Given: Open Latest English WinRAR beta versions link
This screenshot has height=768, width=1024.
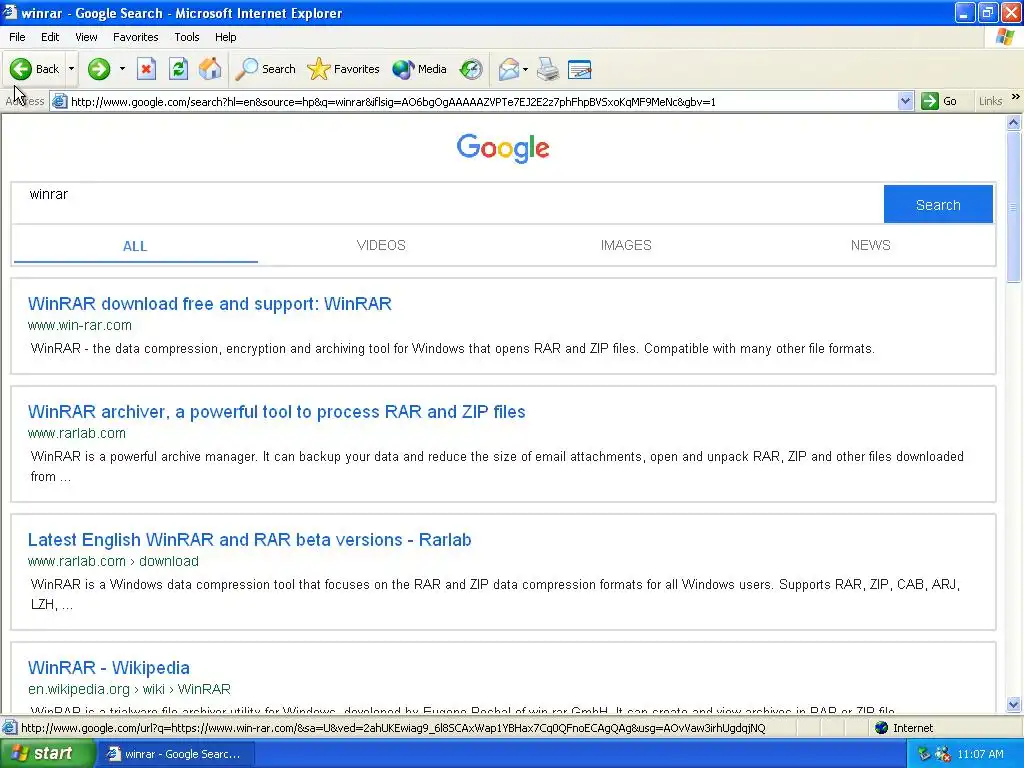Looking at the screenshot, I should coord(249,540).
